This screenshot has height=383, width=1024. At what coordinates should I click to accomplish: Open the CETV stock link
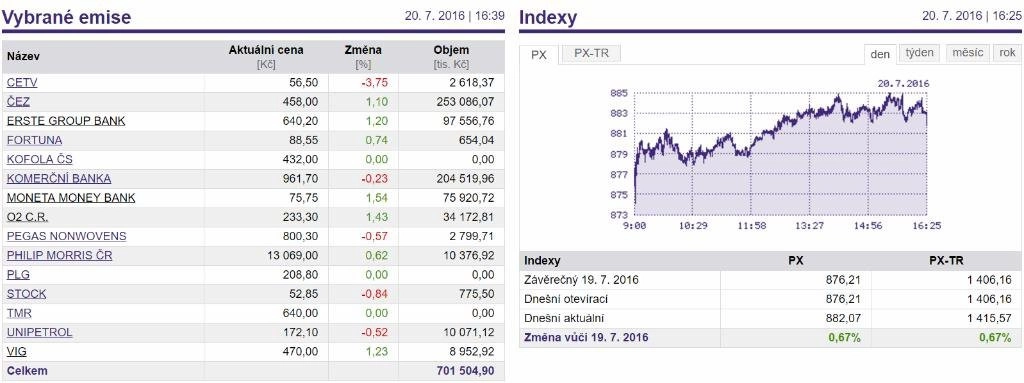click(x=22, y=83)
